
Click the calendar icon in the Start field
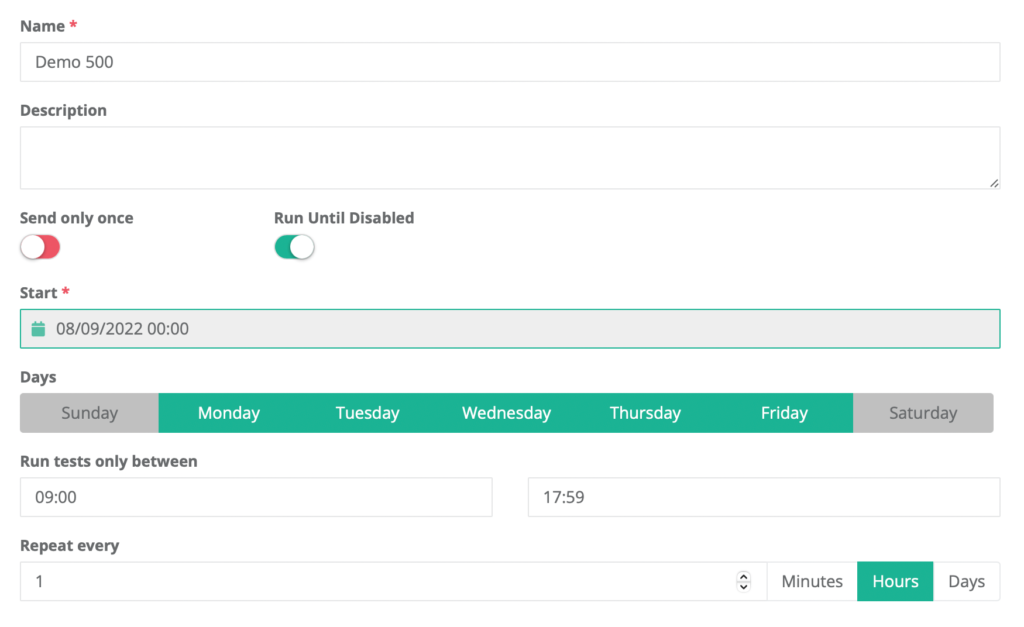pos(39,328)
